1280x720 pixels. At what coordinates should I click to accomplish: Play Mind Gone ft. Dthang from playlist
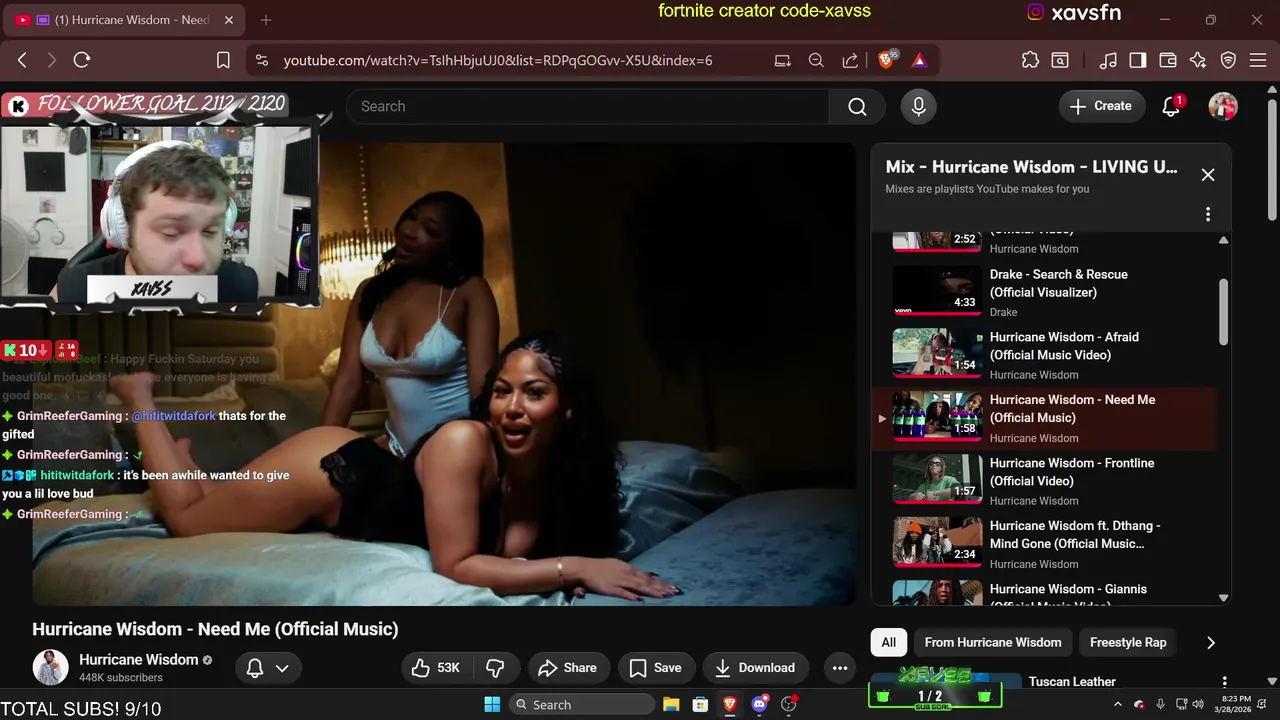pyautogui.click(x=1045, y=544)
